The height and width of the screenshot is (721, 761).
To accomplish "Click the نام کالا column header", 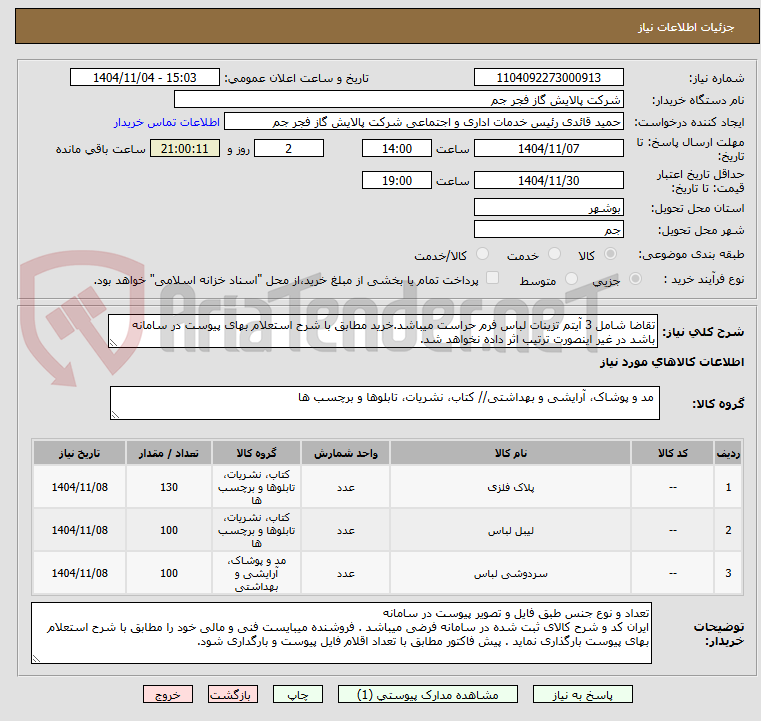I will tap(511, 453).
